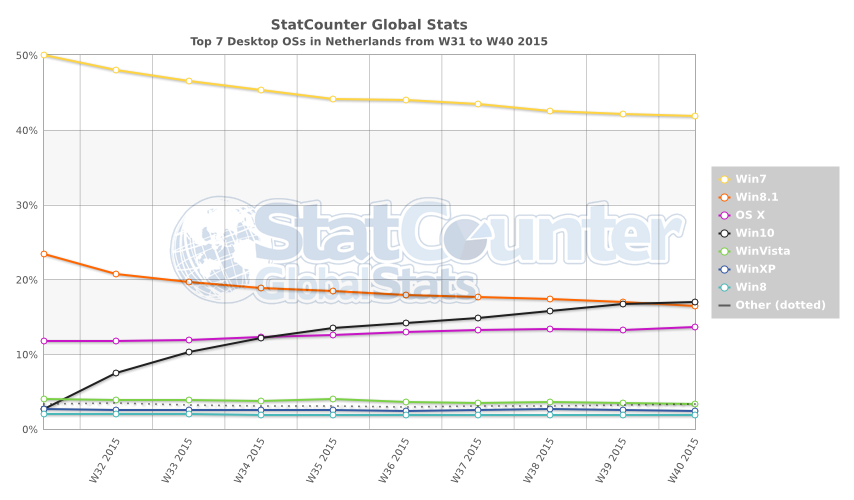Click the Other (dotted) legend line icon
This screenshot has width=854, height=500.
pyautogui.click(x=726, y=305)
